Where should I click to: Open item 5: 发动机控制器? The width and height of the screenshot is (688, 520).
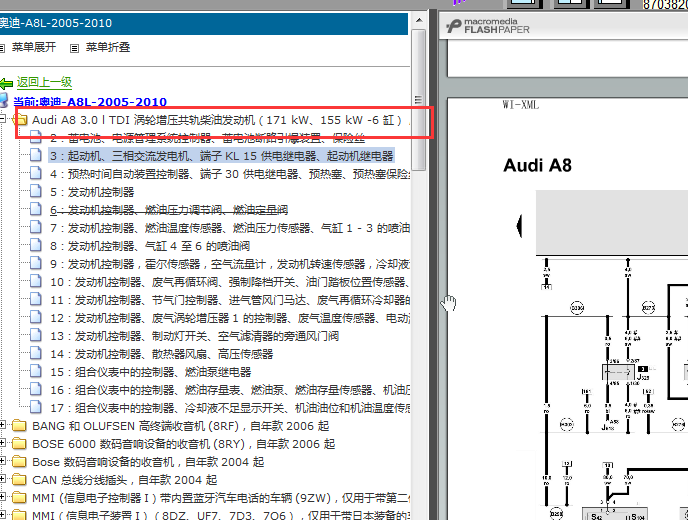tap(92, 192)
